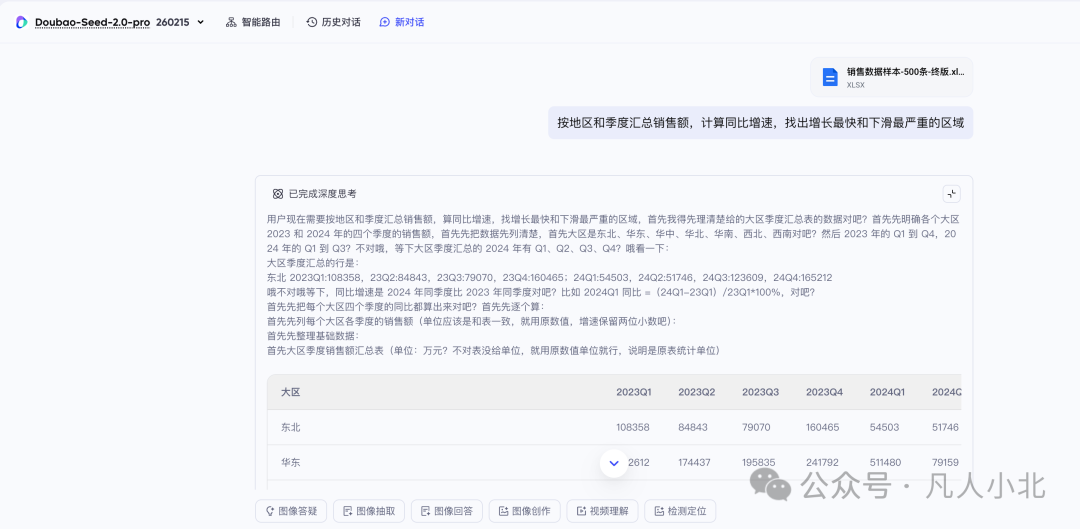Choose the 图像抽取 shortcut
Image resolution: width=1080 pixels, height=529 pixels.
(368, 511)
